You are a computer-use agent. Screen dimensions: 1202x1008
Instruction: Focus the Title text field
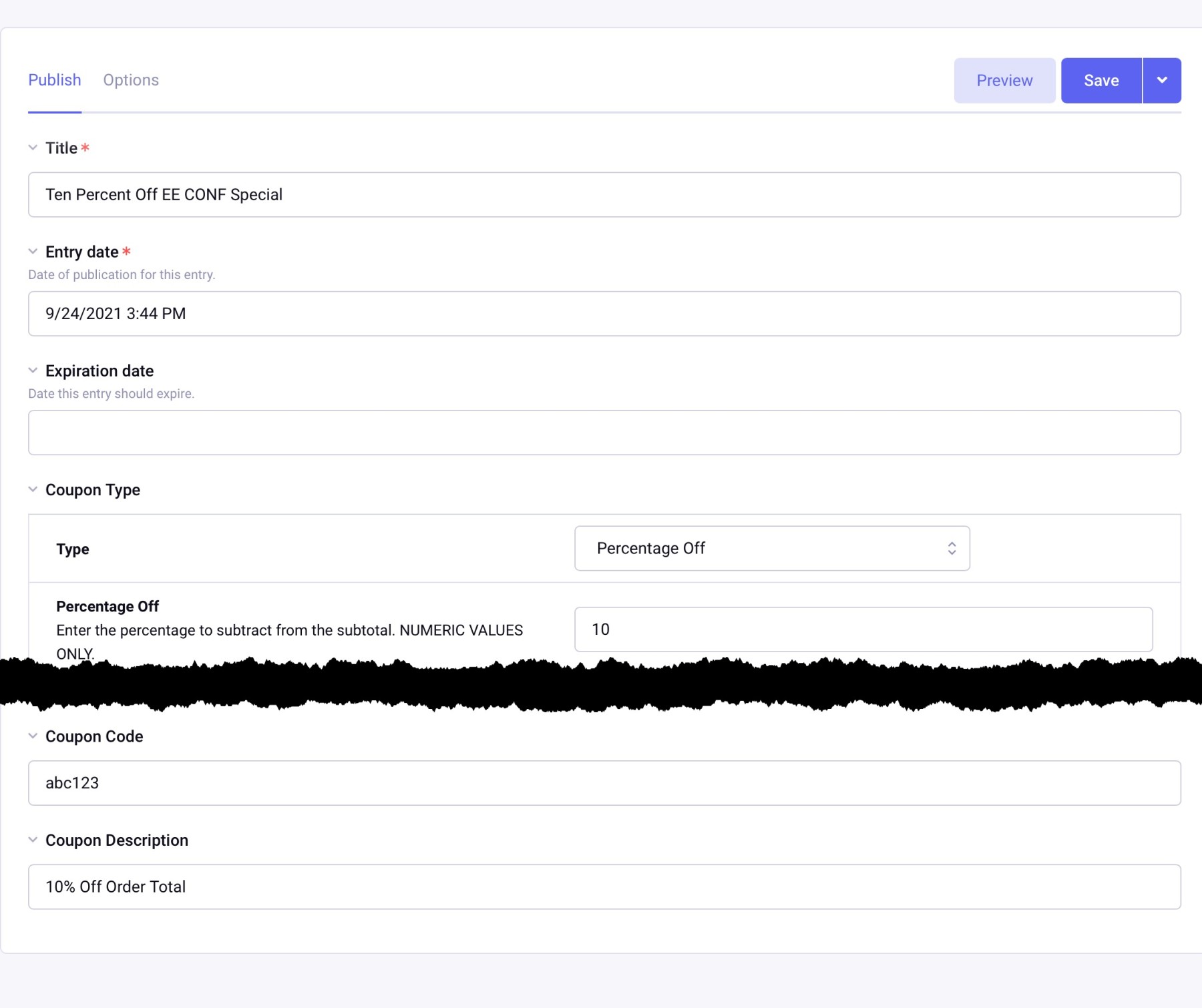click(x=604, y=195)
